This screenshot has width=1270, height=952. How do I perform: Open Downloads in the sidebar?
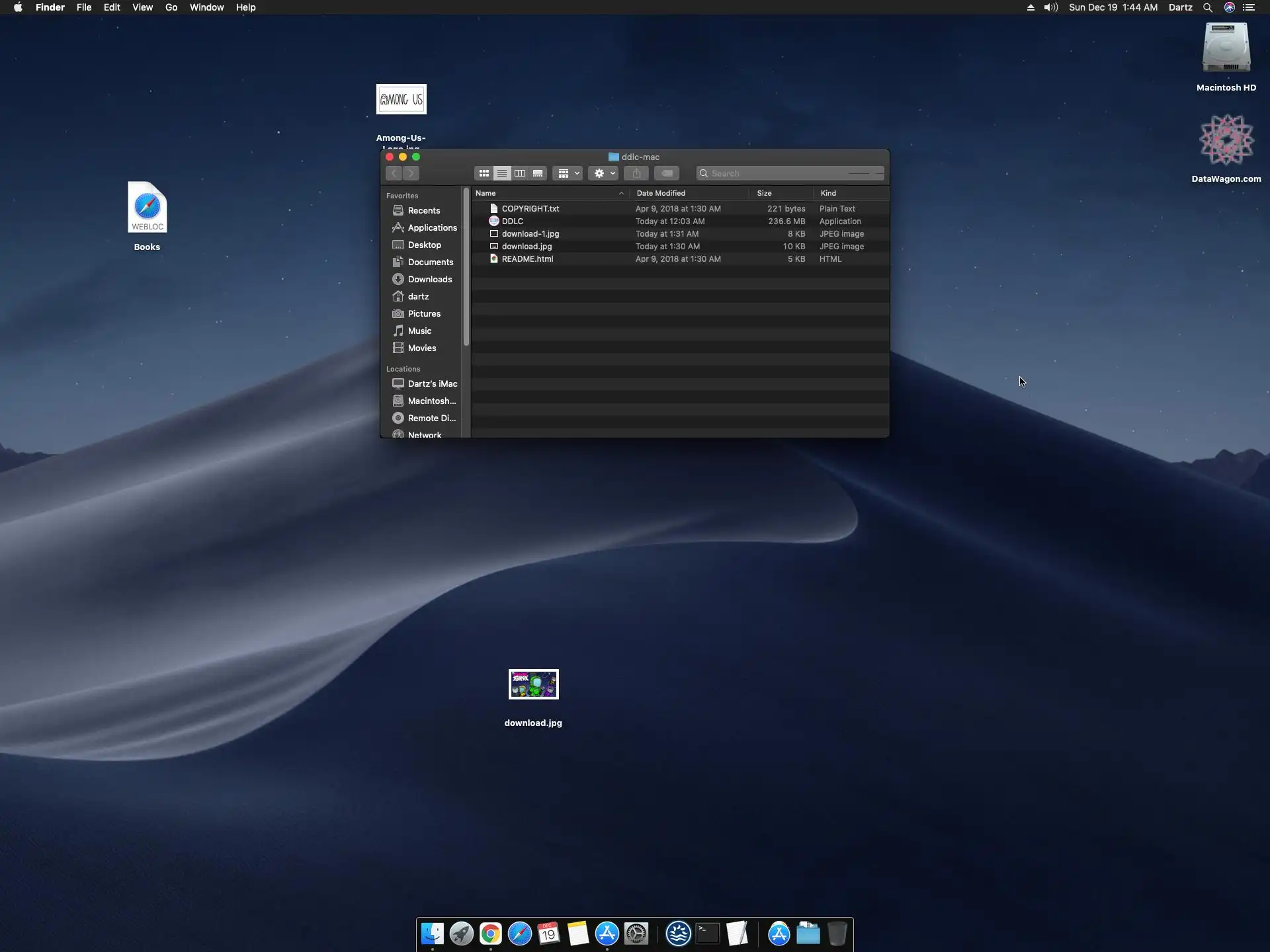[429, 279]
